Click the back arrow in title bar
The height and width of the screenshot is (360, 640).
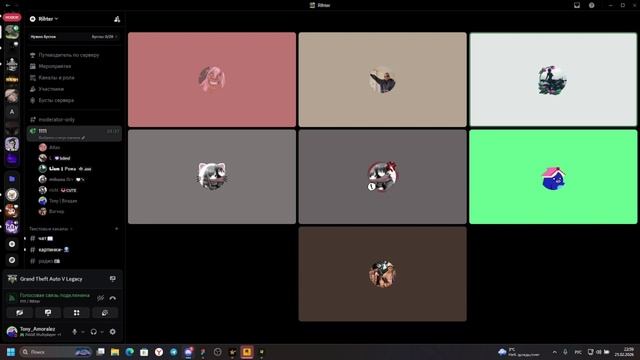pos(7,5)
